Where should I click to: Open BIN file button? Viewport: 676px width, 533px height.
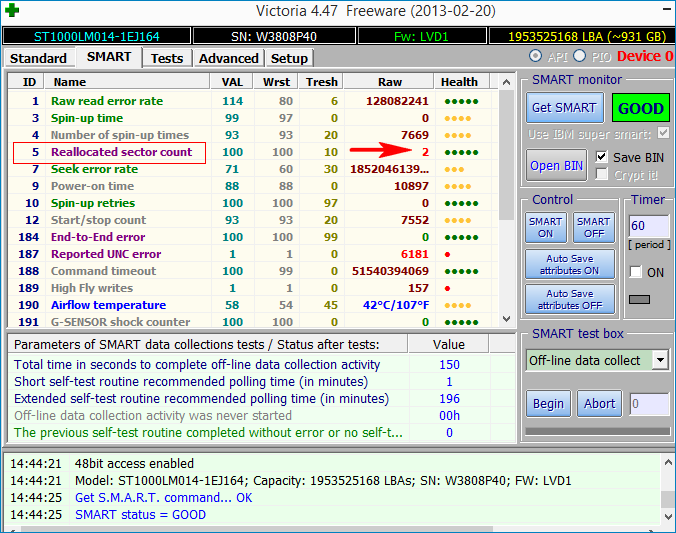click(x=557, y=165)
